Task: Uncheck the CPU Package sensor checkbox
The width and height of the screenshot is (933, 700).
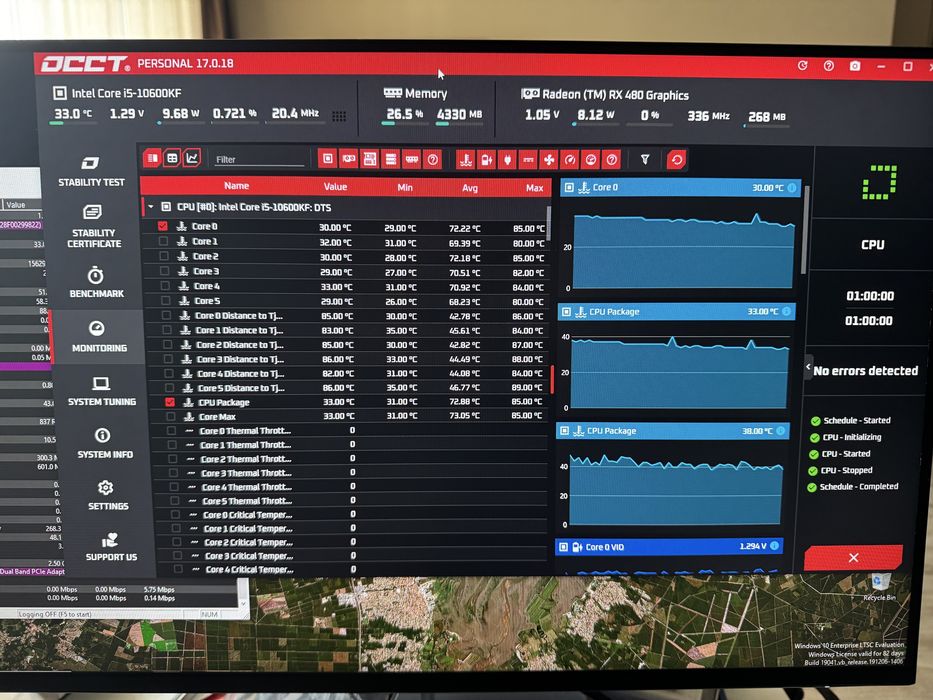Action: pos(170,402)
